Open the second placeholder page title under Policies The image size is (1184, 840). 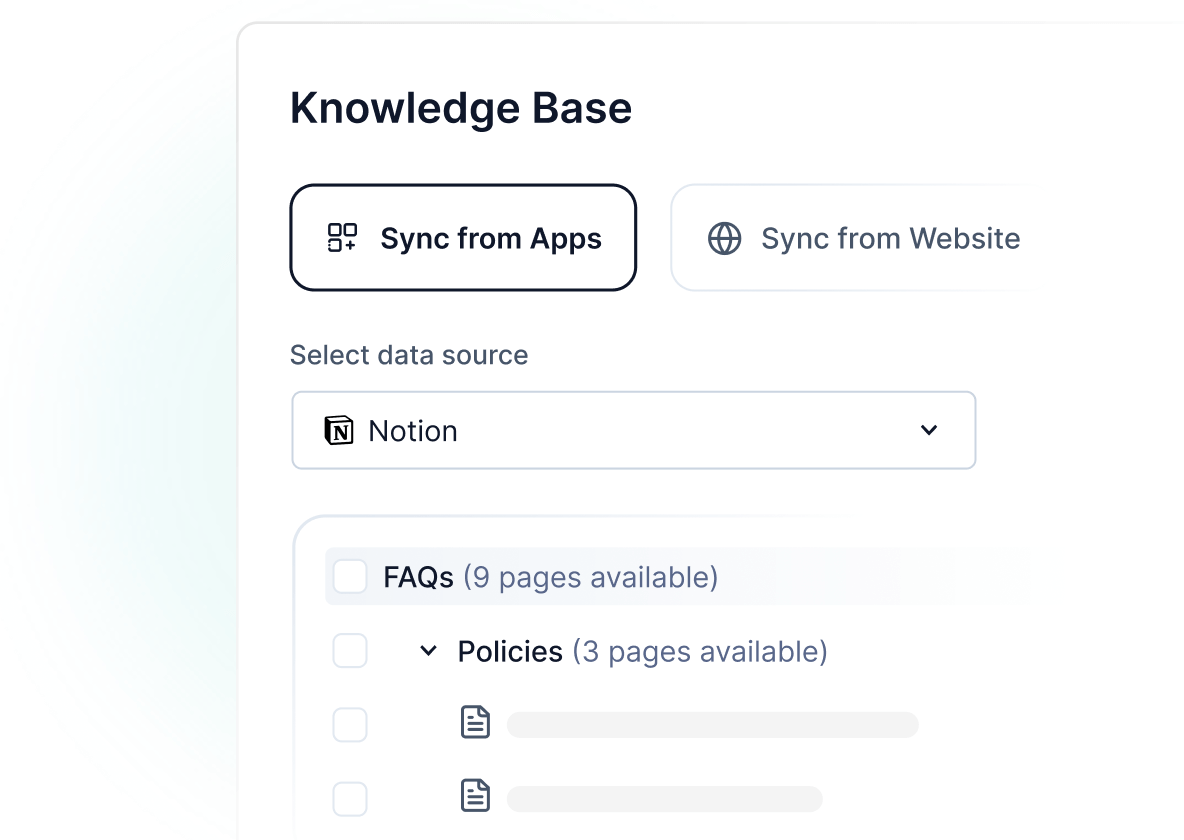pos(664,799)
